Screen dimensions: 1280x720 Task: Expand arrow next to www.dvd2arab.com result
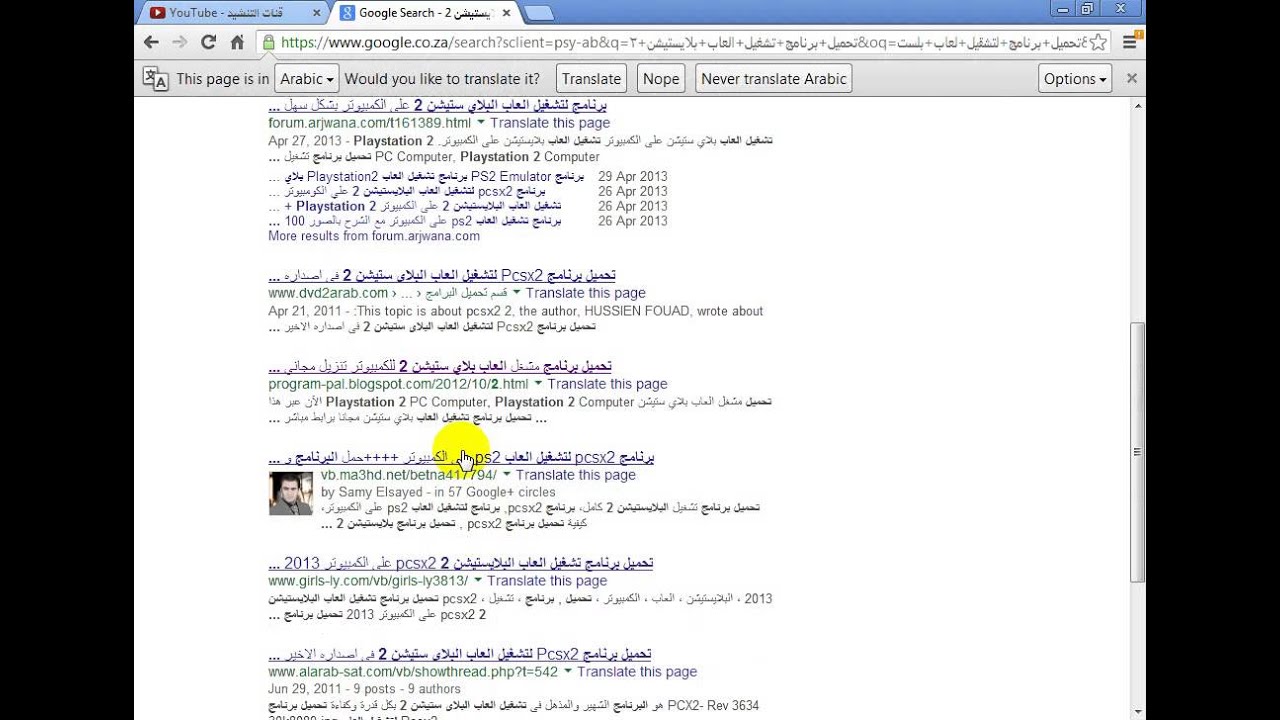pos(516,293)
